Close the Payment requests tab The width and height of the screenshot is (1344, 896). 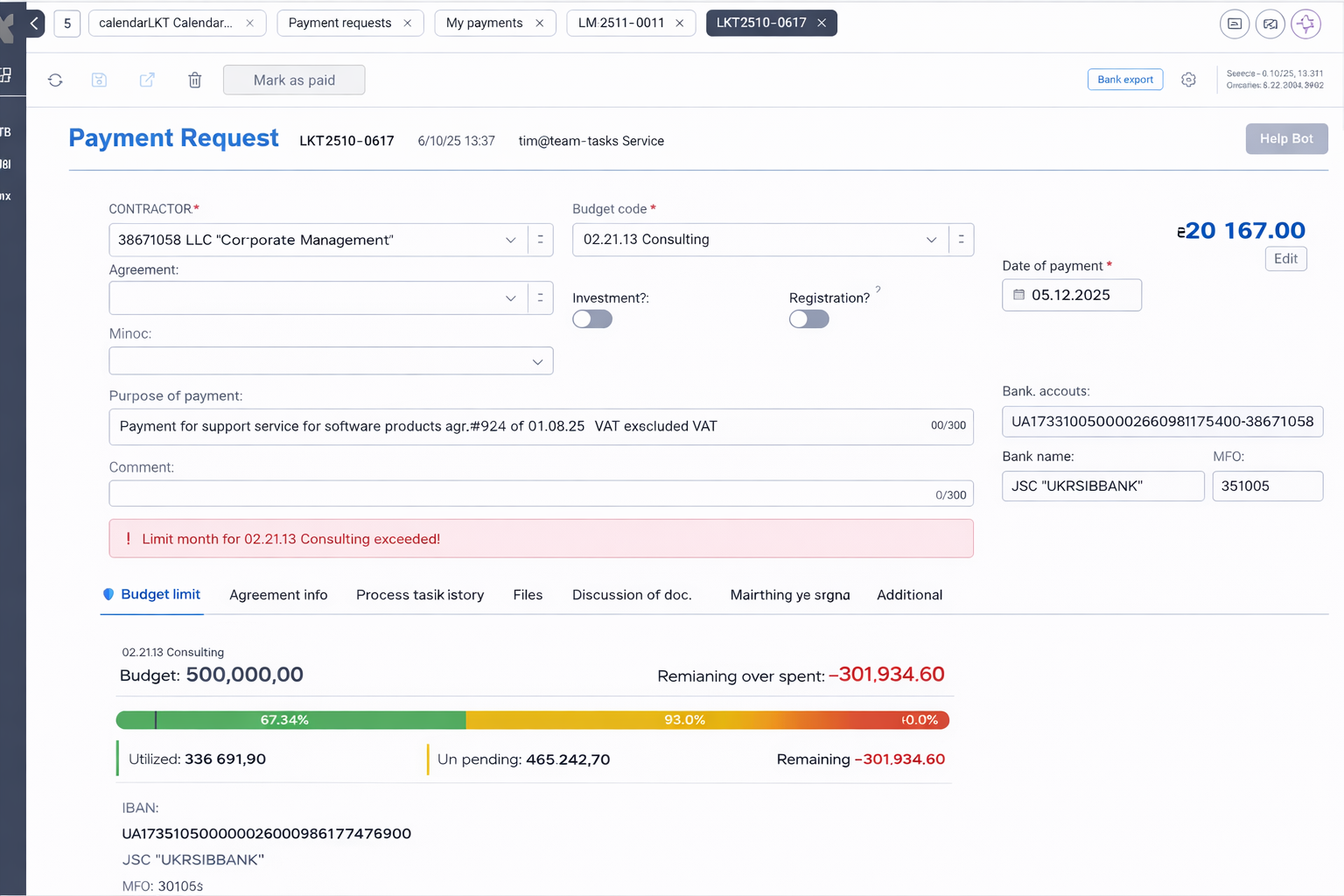pyautogui.click(x=408, y=24)
